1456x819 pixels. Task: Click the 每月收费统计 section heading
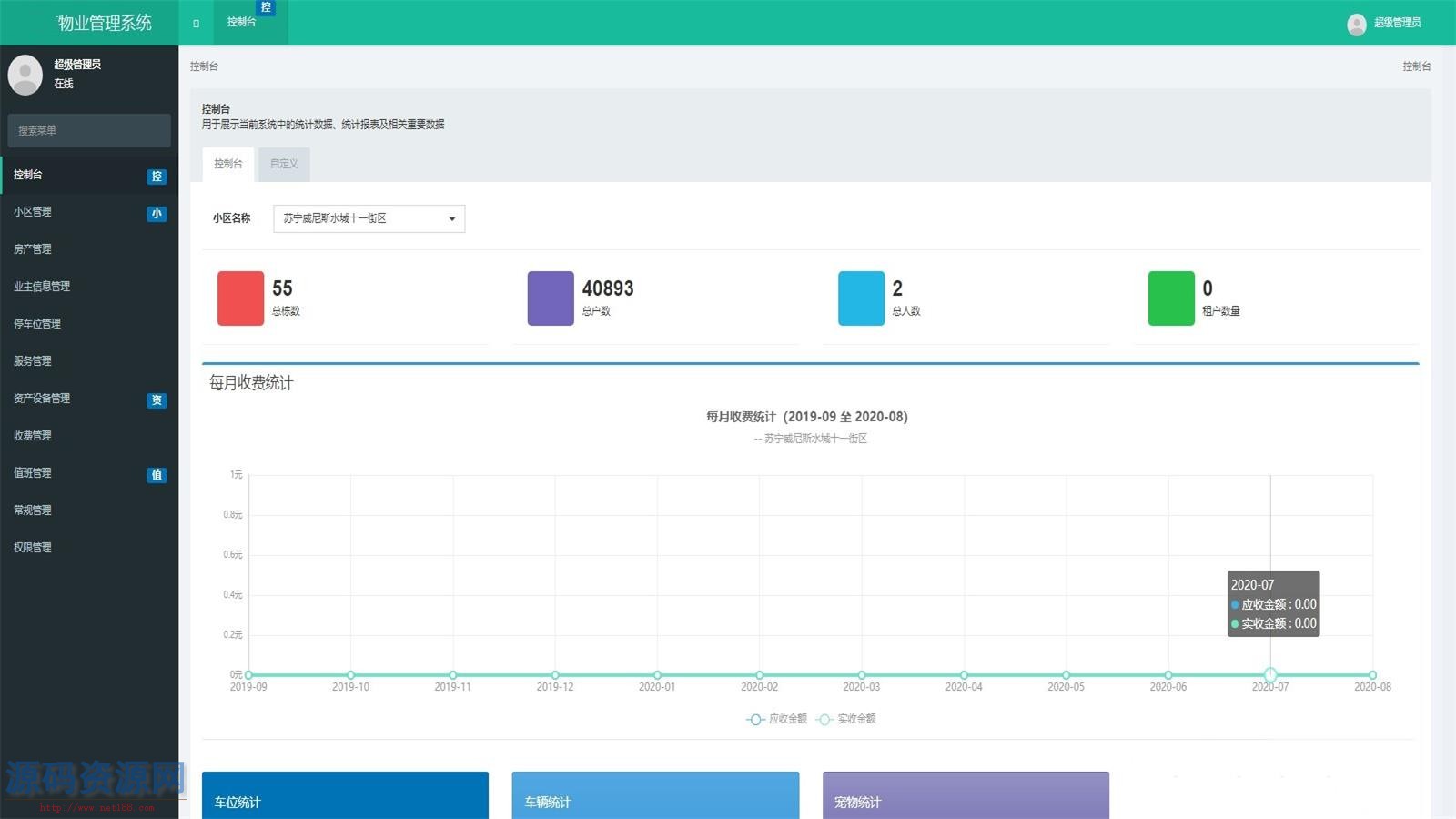[x=251, y=383]
